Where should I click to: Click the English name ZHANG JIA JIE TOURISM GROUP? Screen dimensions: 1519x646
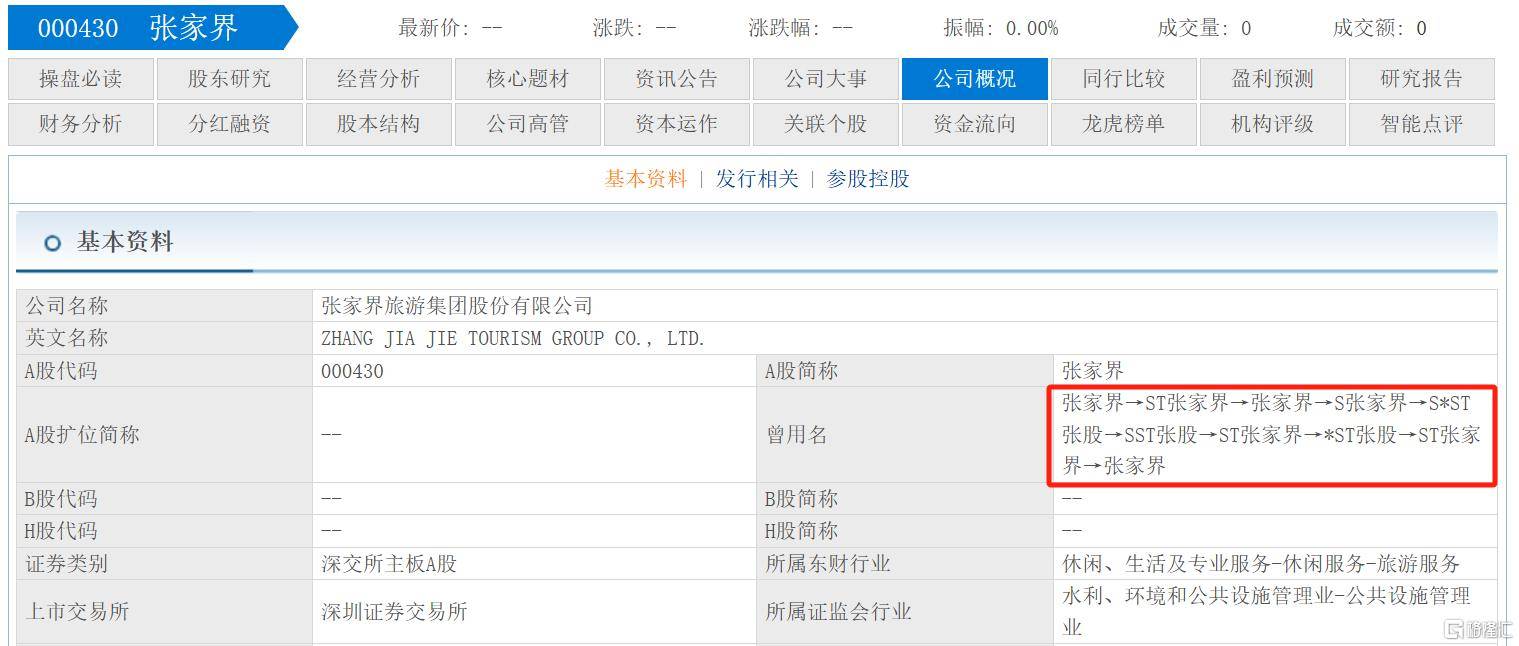tap(513, 338)
